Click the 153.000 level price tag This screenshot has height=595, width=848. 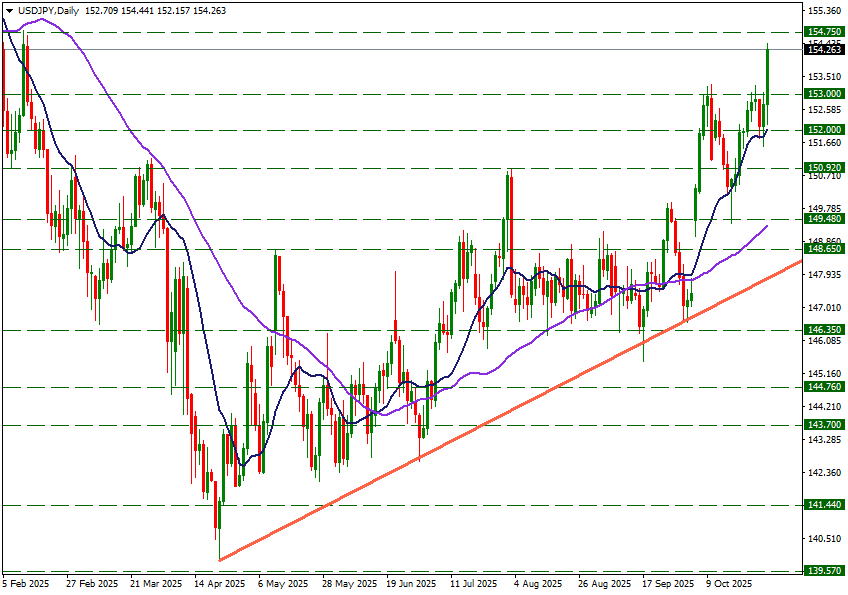pos(824,94)
